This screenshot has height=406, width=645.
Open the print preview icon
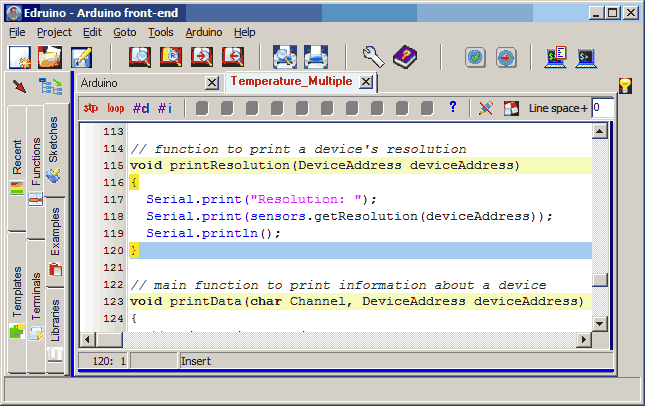285,57
